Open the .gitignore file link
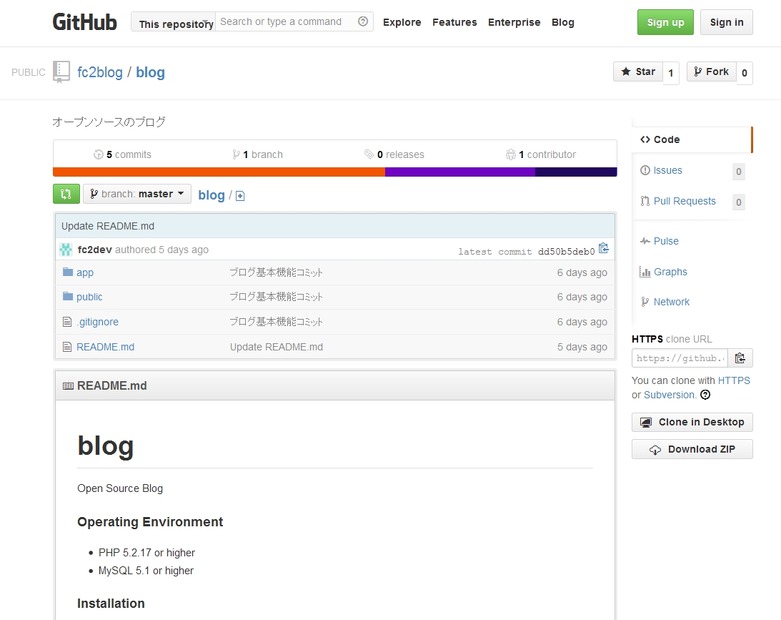781x620 pixels. pyautogui.click(x=98, y=322)
